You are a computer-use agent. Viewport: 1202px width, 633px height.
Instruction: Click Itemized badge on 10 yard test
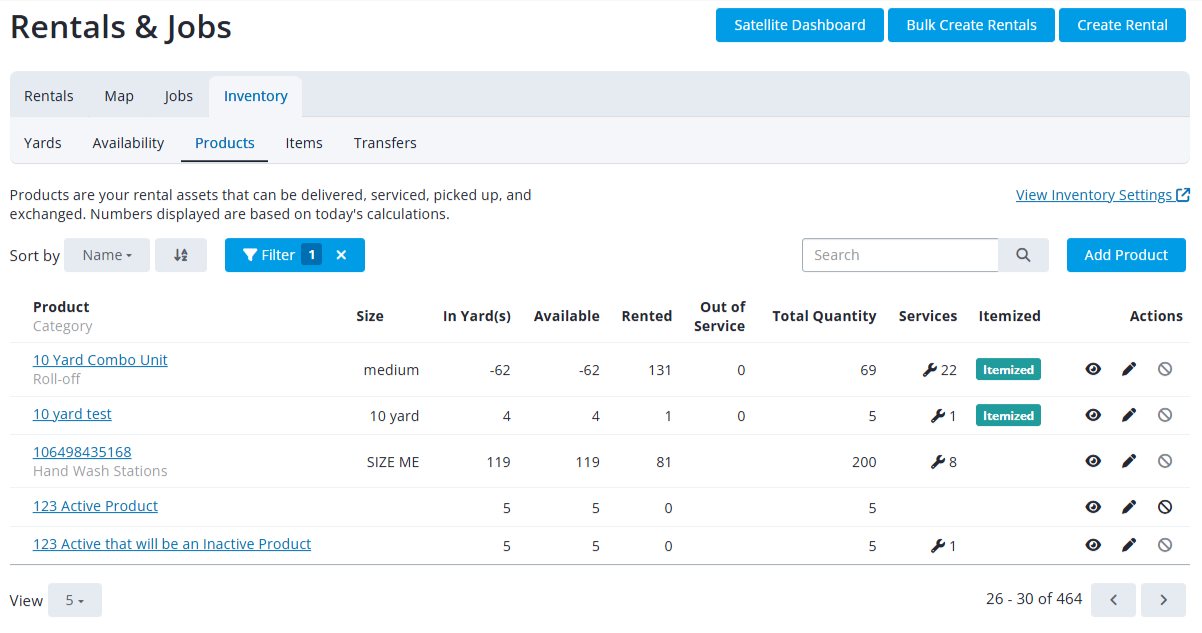tap(1008, 416)
